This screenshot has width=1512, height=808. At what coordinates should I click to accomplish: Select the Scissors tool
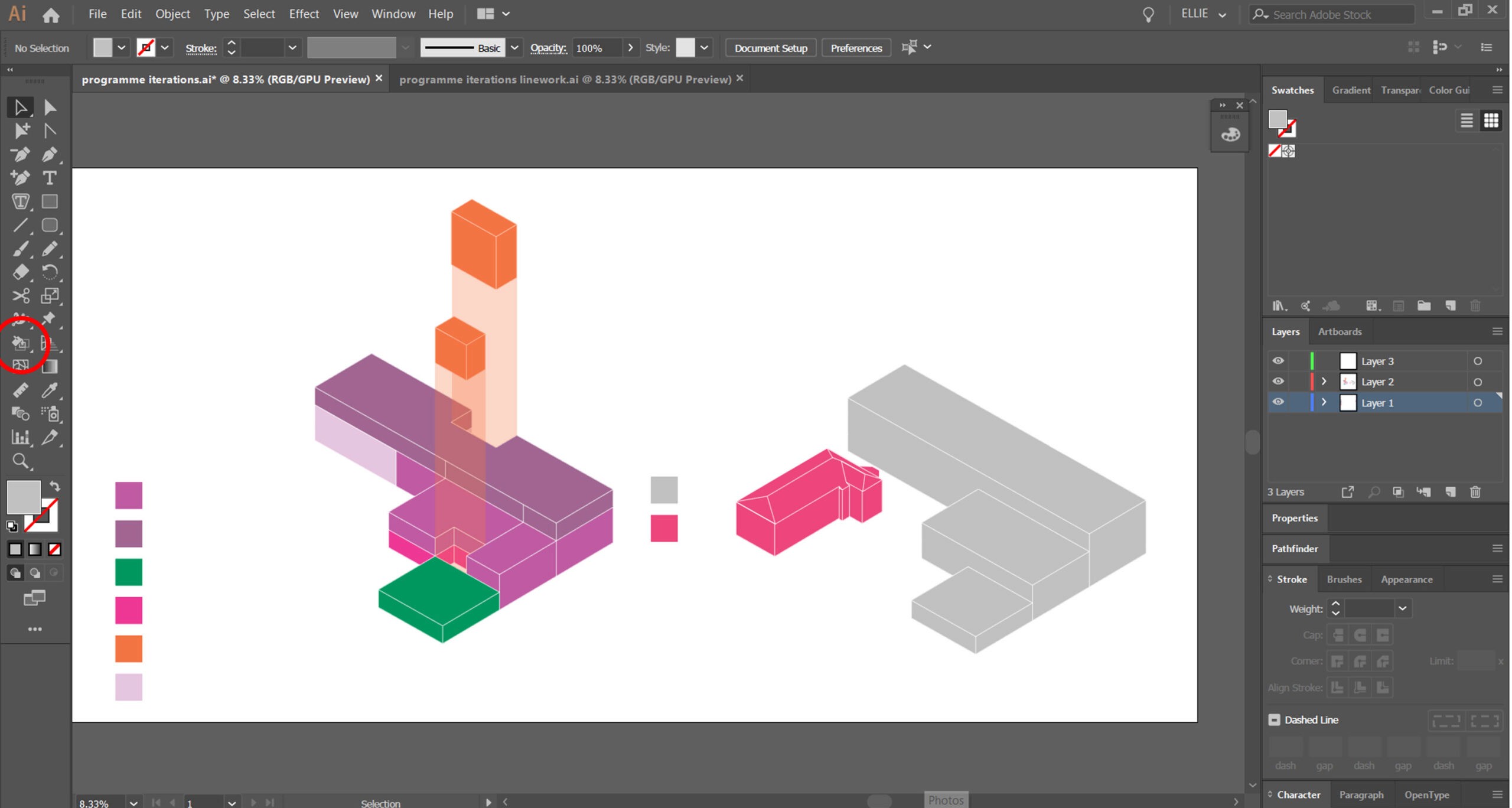point(20,296)
